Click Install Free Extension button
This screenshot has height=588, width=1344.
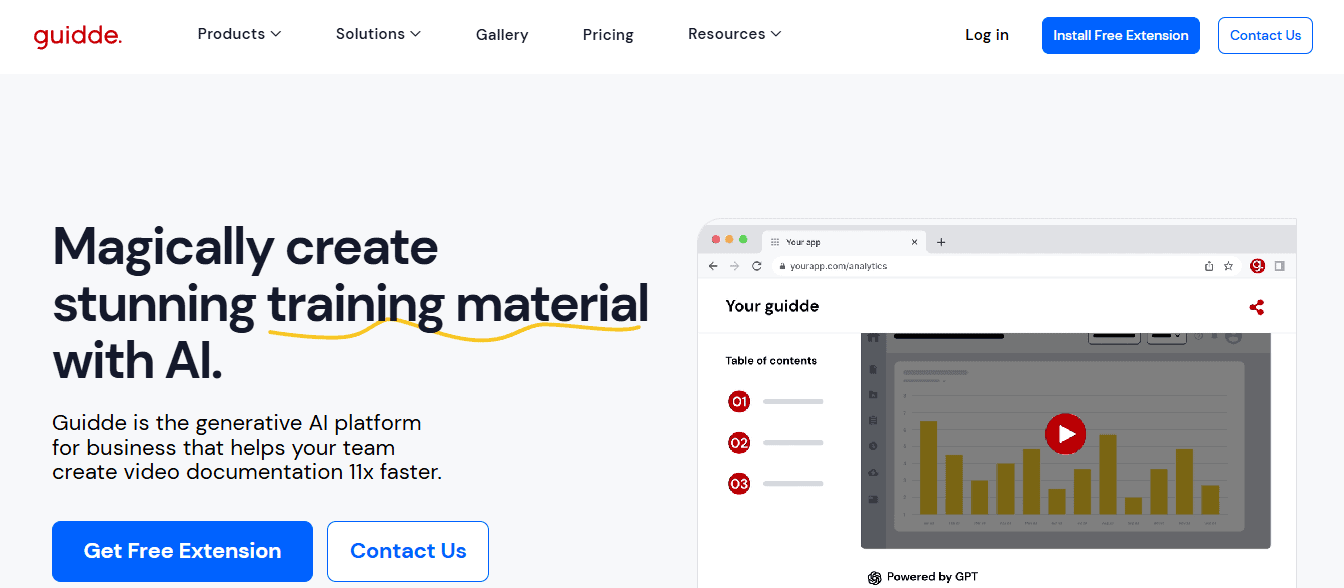(1121, 35)
